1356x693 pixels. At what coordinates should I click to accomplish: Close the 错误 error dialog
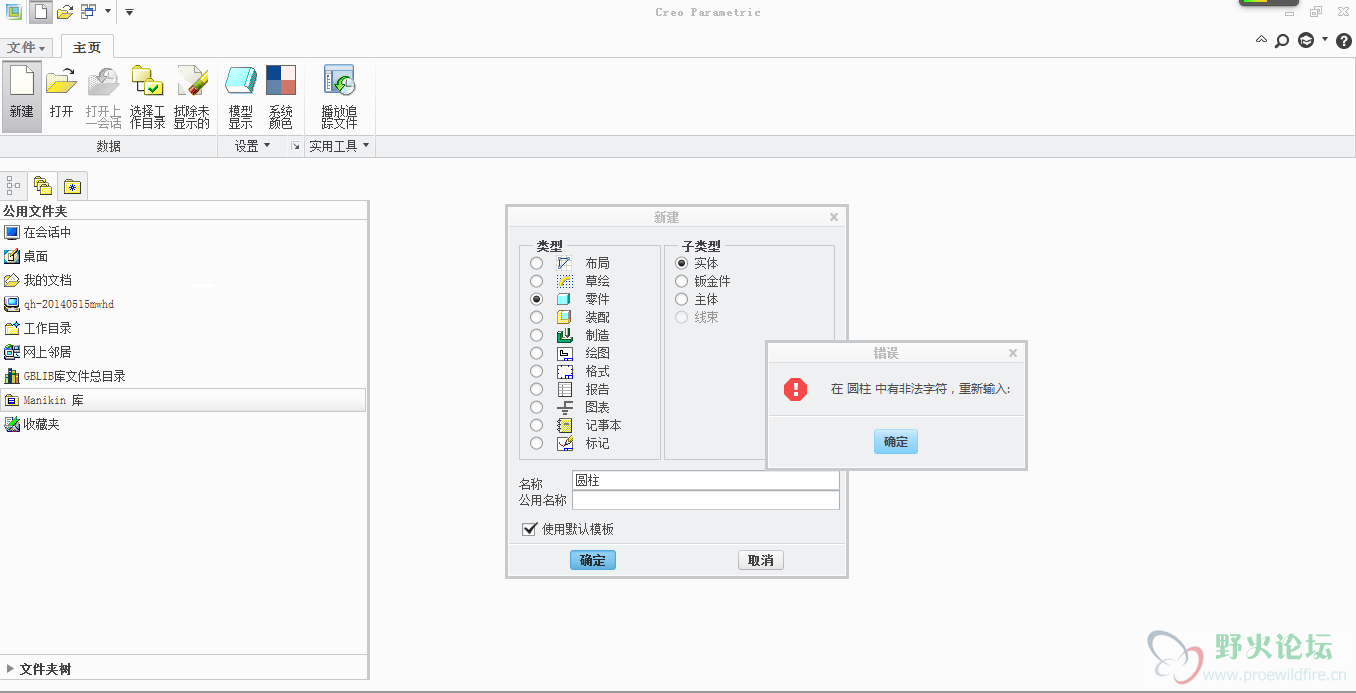tap(1013, 353)
